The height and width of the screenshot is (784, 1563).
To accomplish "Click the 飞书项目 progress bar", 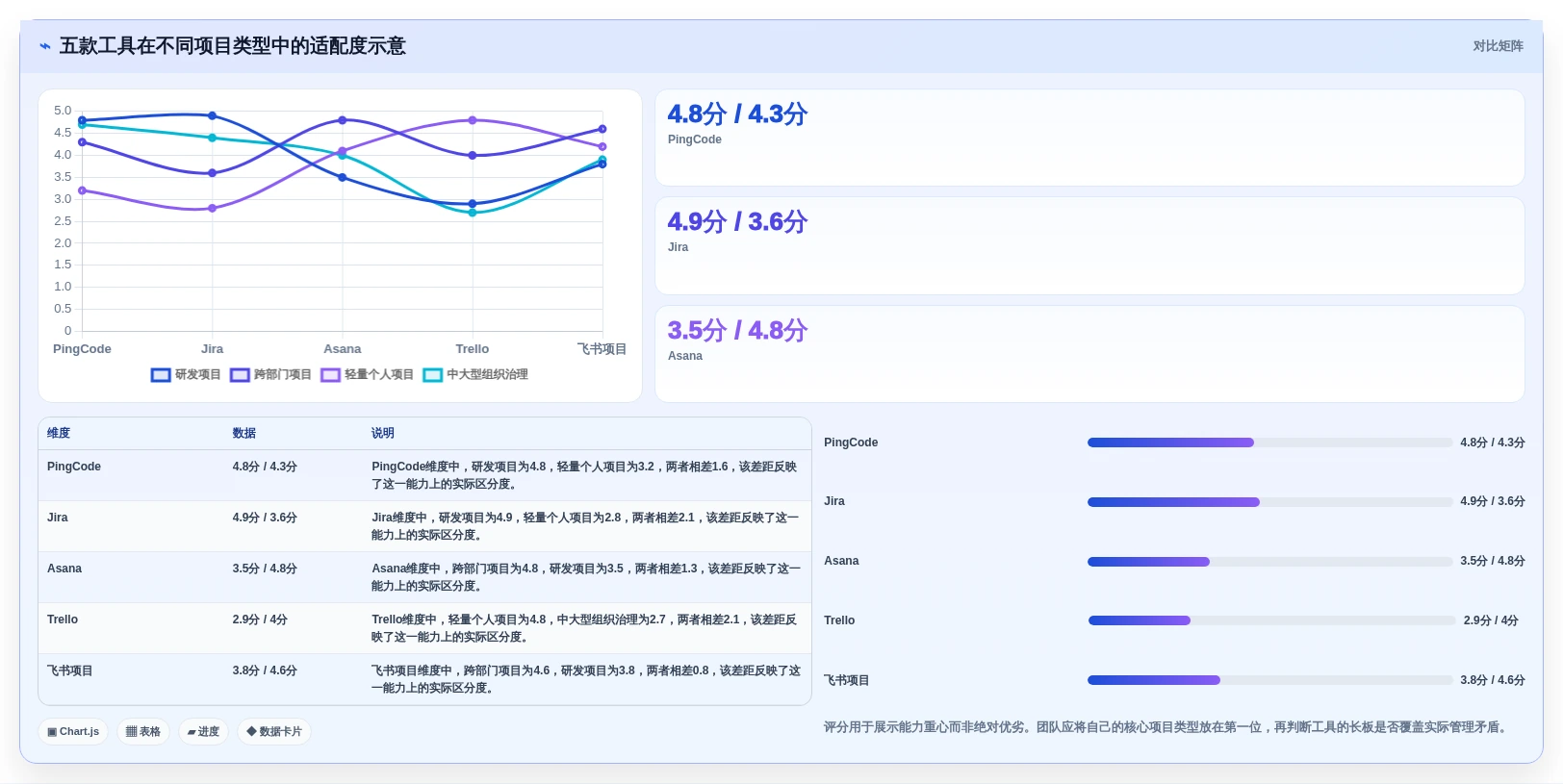I will click(x=1269, y=680).
